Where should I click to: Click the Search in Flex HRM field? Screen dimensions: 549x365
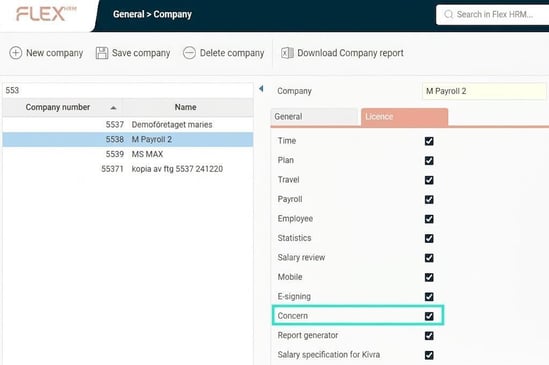click(x=494, y=14)
